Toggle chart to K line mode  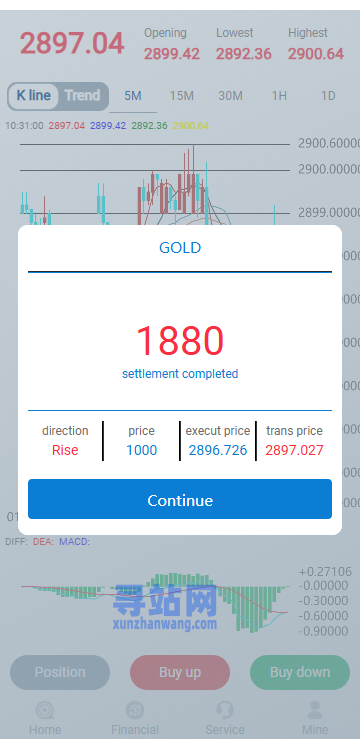(x=33, y=96)
